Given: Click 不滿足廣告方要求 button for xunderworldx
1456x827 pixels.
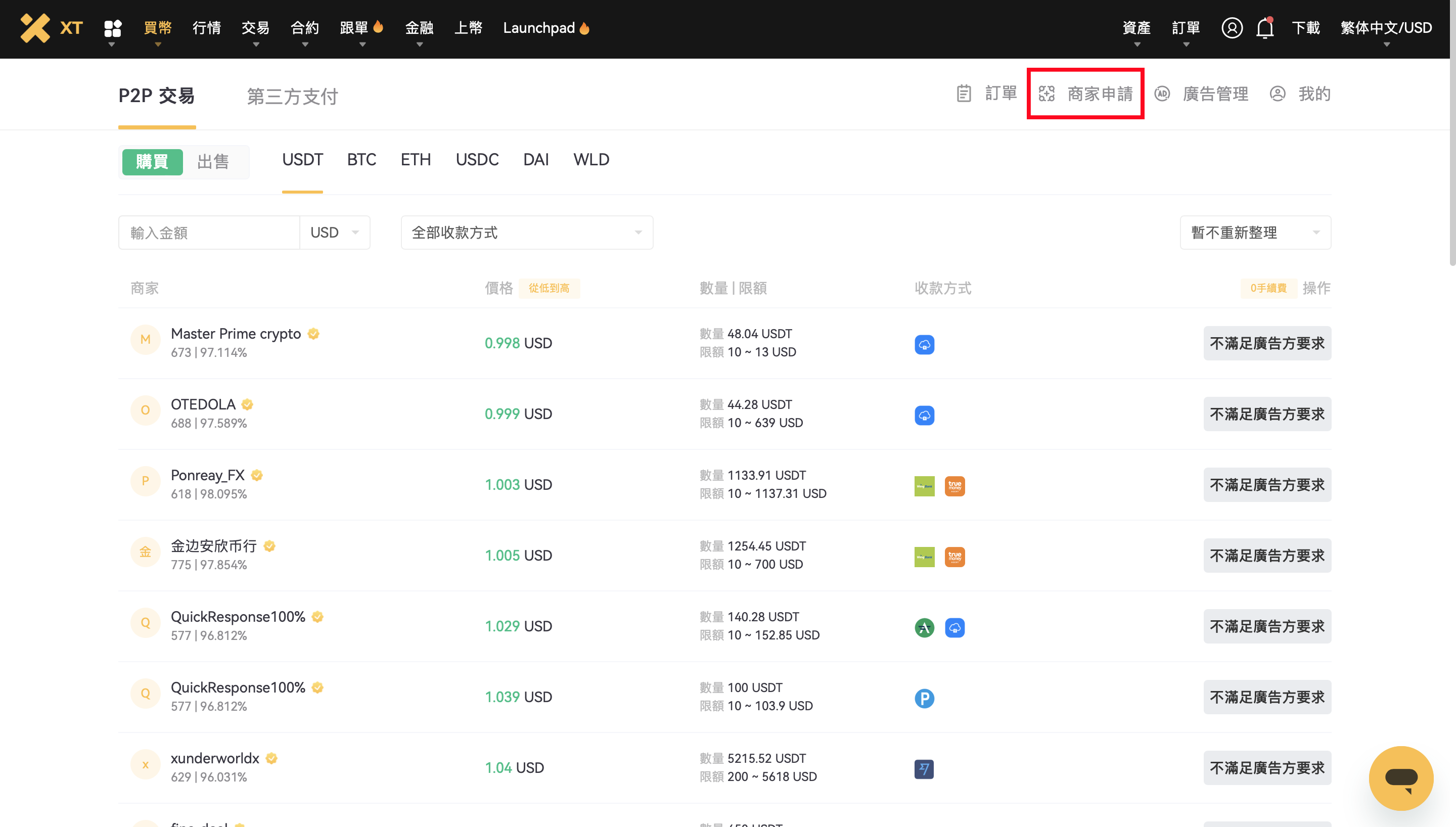Looking at the screenshot, I should [x=1266, y=767].
